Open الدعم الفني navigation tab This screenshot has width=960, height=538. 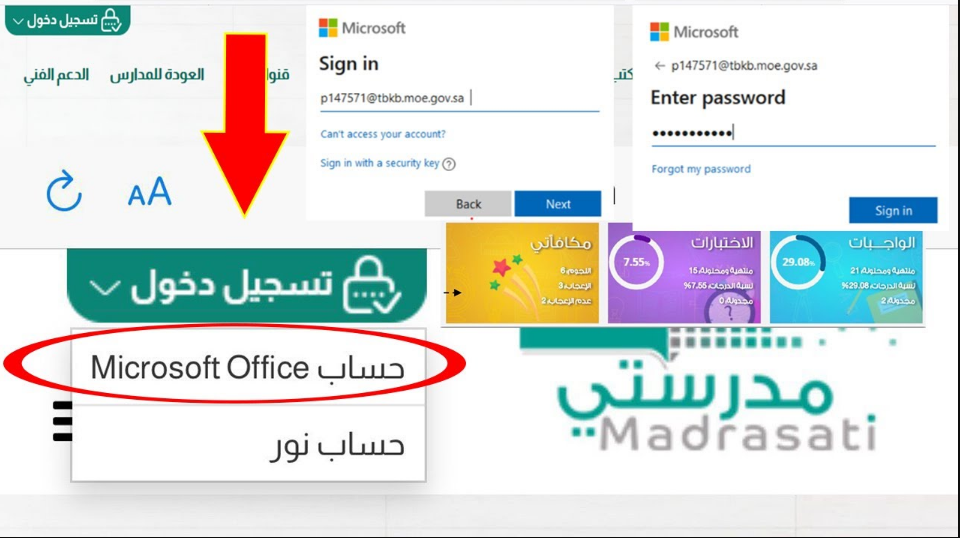coord(56,75)
